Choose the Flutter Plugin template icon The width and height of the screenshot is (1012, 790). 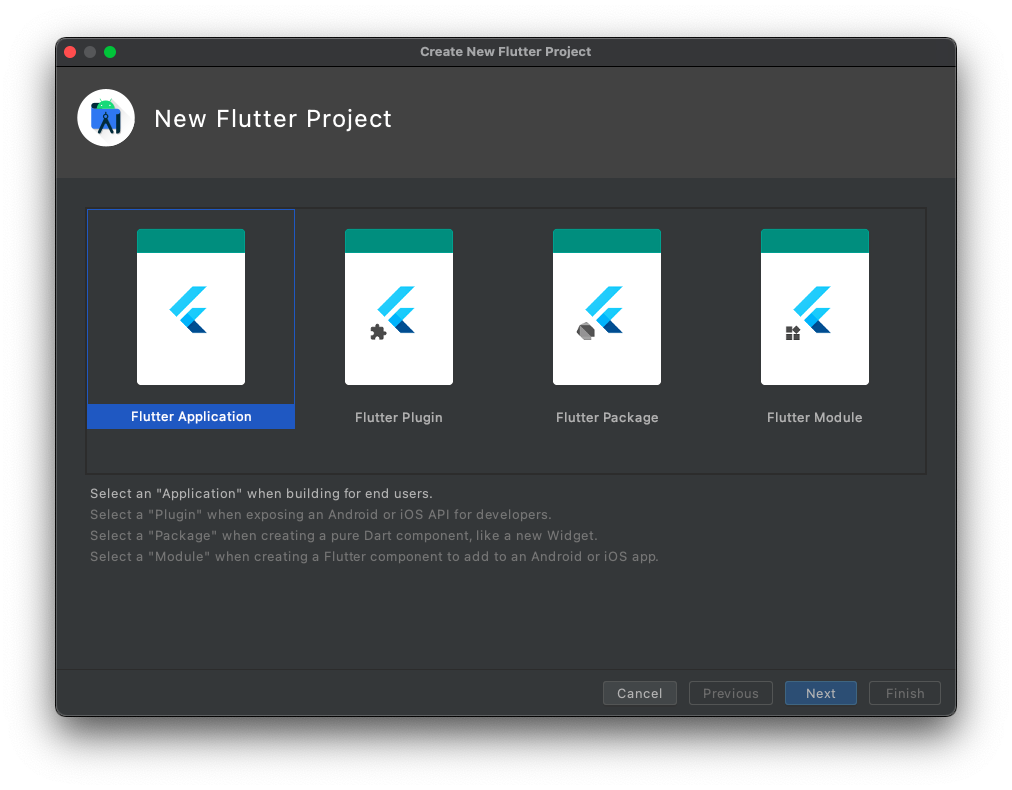[399, 307]
